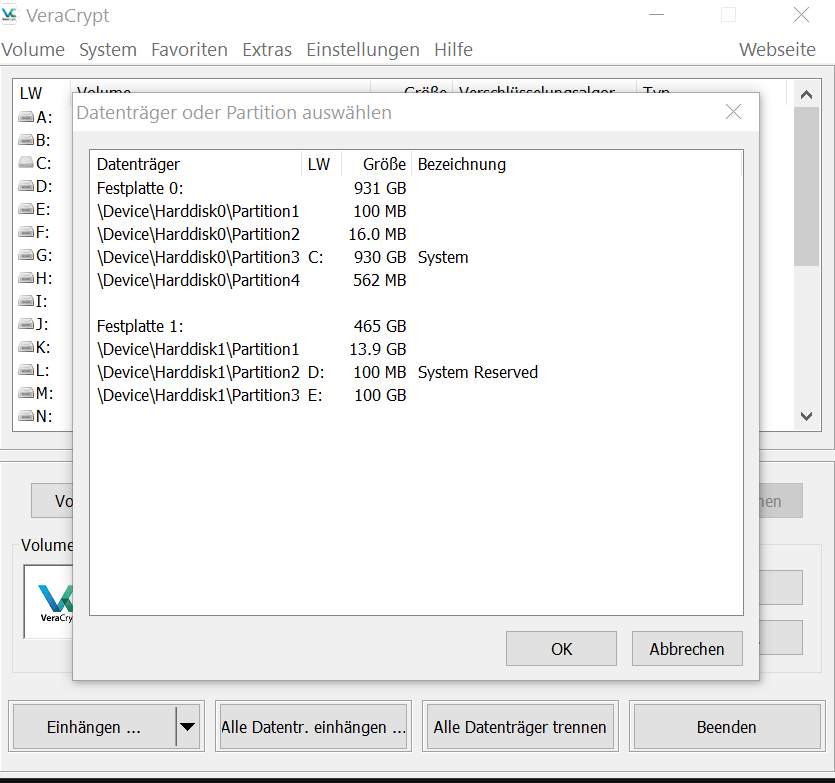835x783 pixels.
Task: Click Alle Datentr. einhängen button
Action: (x=313, y=727)
